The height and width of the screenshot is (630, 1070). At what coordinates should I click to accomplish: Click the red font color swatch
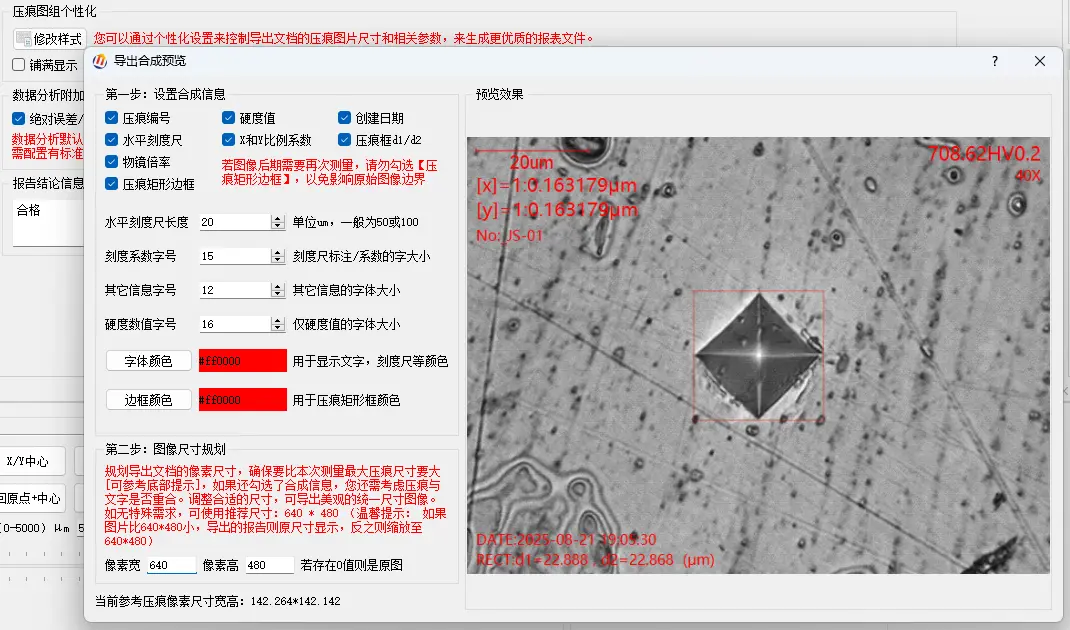point(242,361)
